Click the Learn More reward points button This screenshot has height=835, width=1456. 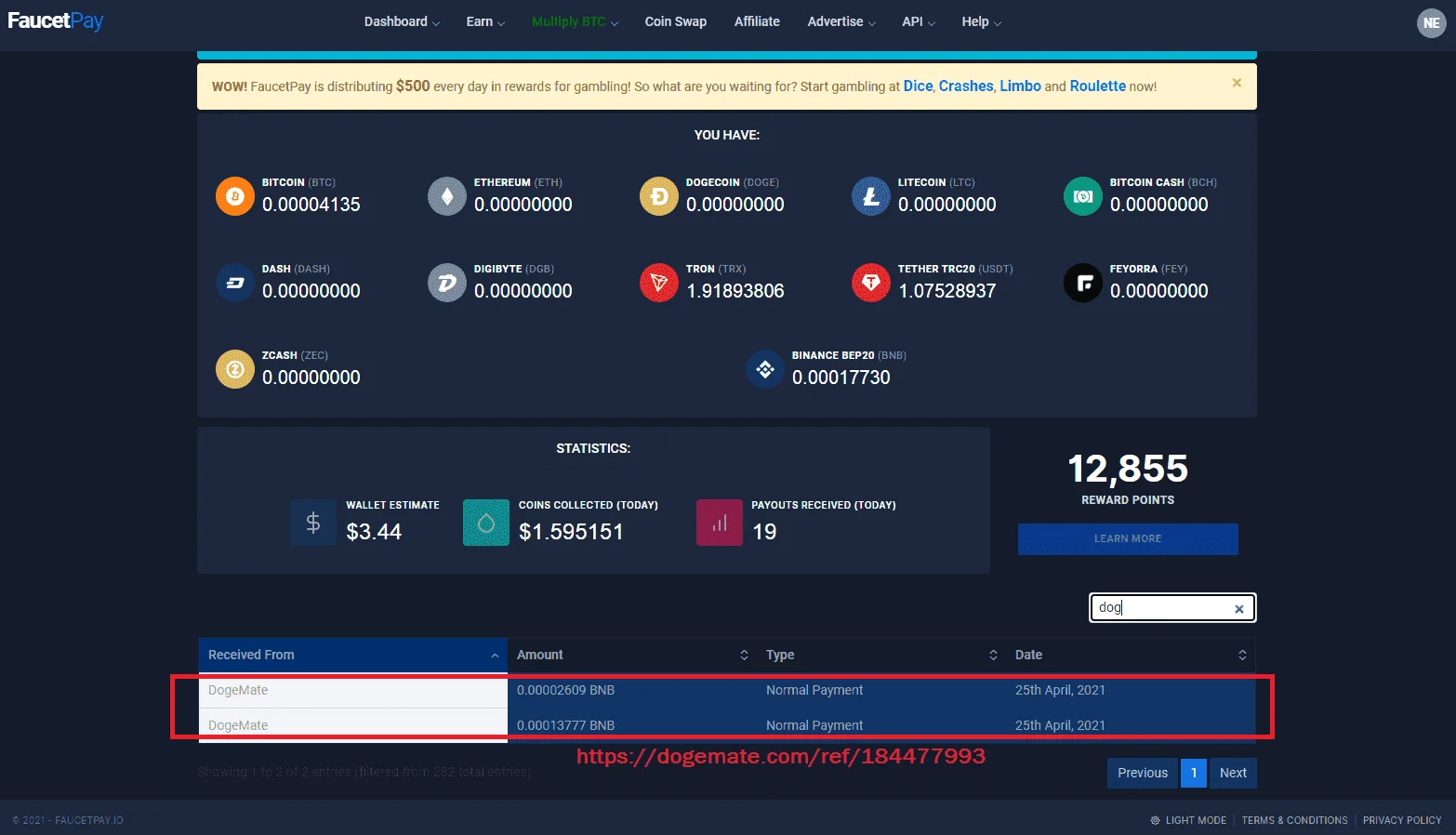1128,539
